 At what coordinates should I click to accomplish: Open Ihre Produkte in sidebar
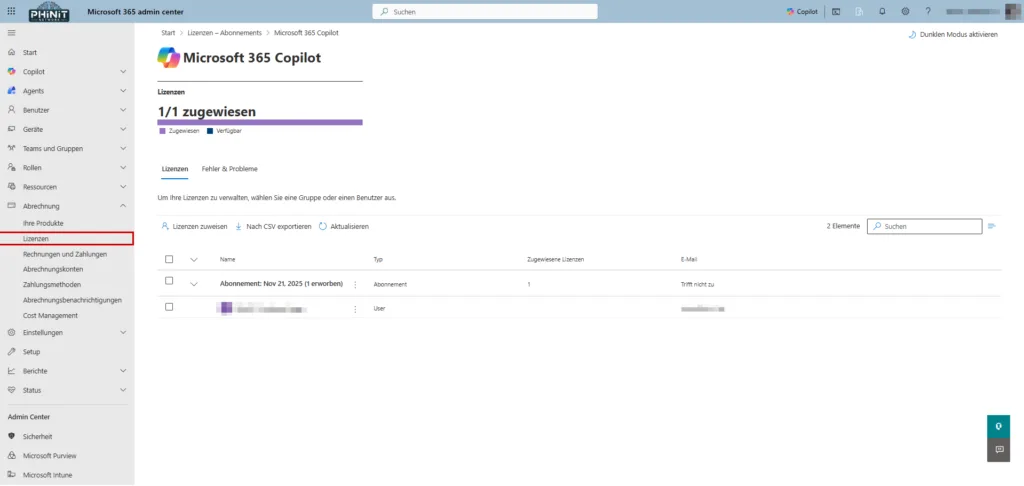click(x=43, y=223)
